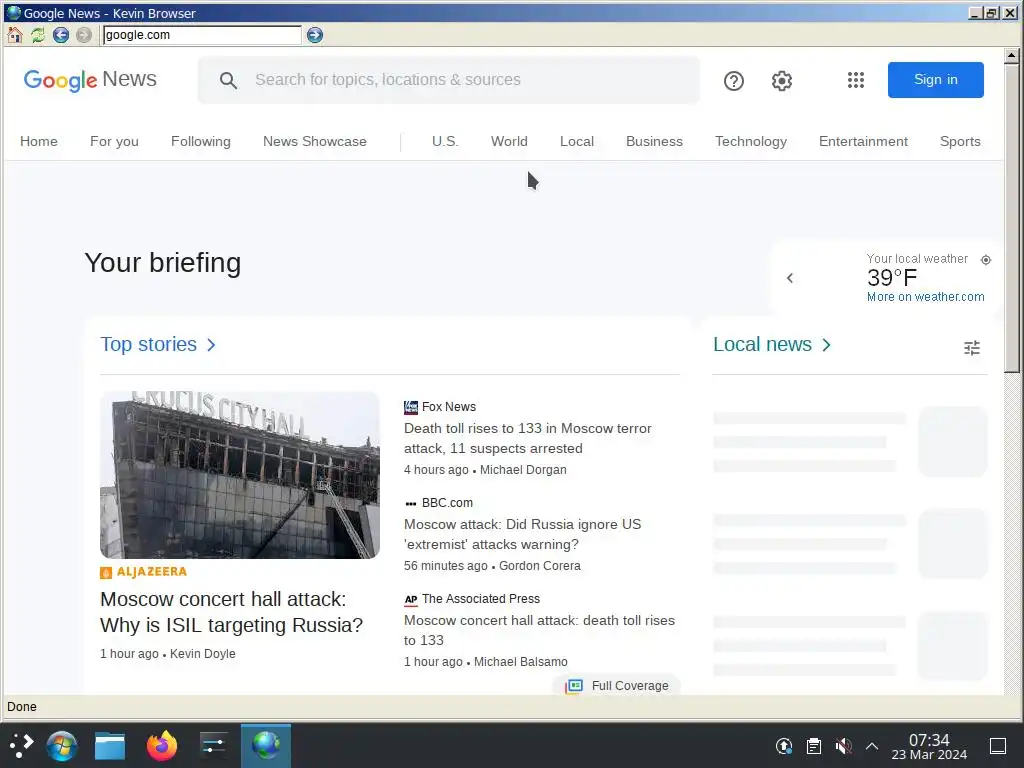The width and height of the screenshot is (1024, 768).
Task: Click the magnifier search icon
Action: click(228, 80)
